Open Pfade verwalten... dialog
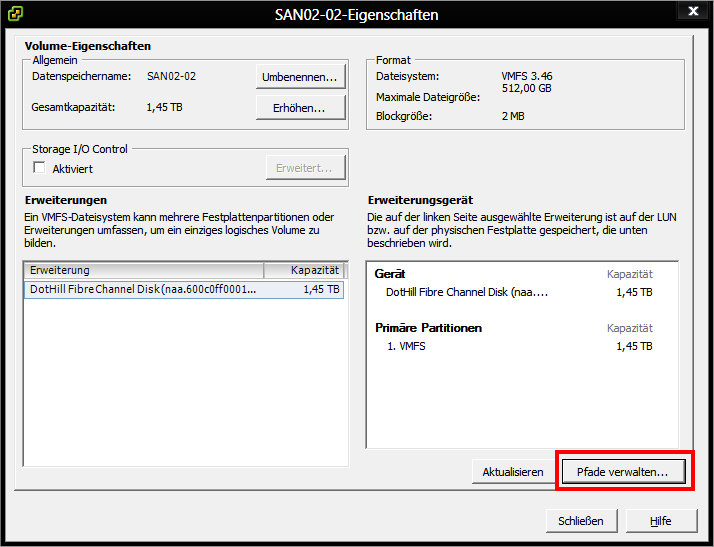This screenshot has width=714, height=547. 623,471
